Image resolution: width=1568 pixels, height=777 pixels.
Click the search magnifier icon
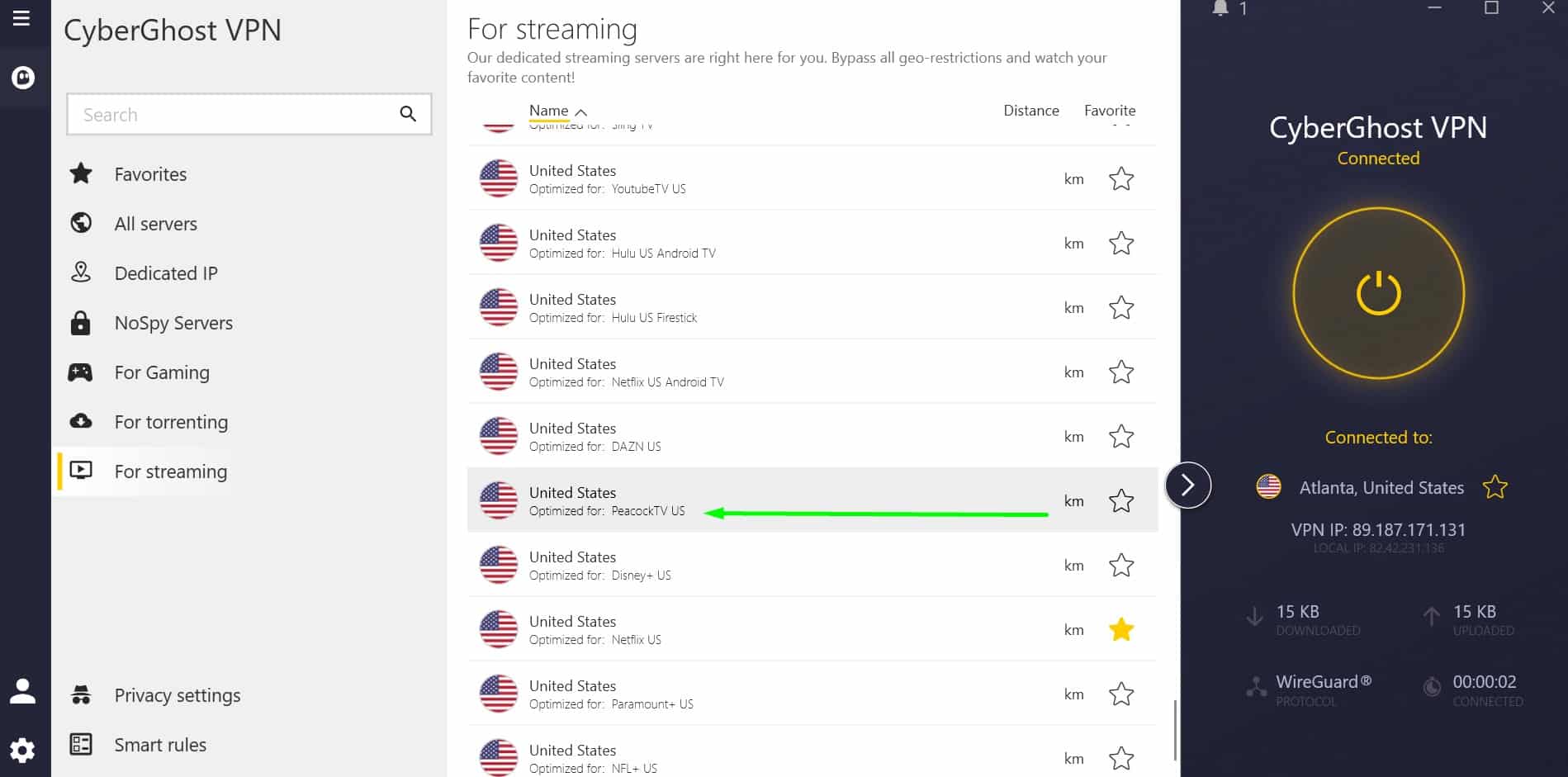tap(408, 114)
